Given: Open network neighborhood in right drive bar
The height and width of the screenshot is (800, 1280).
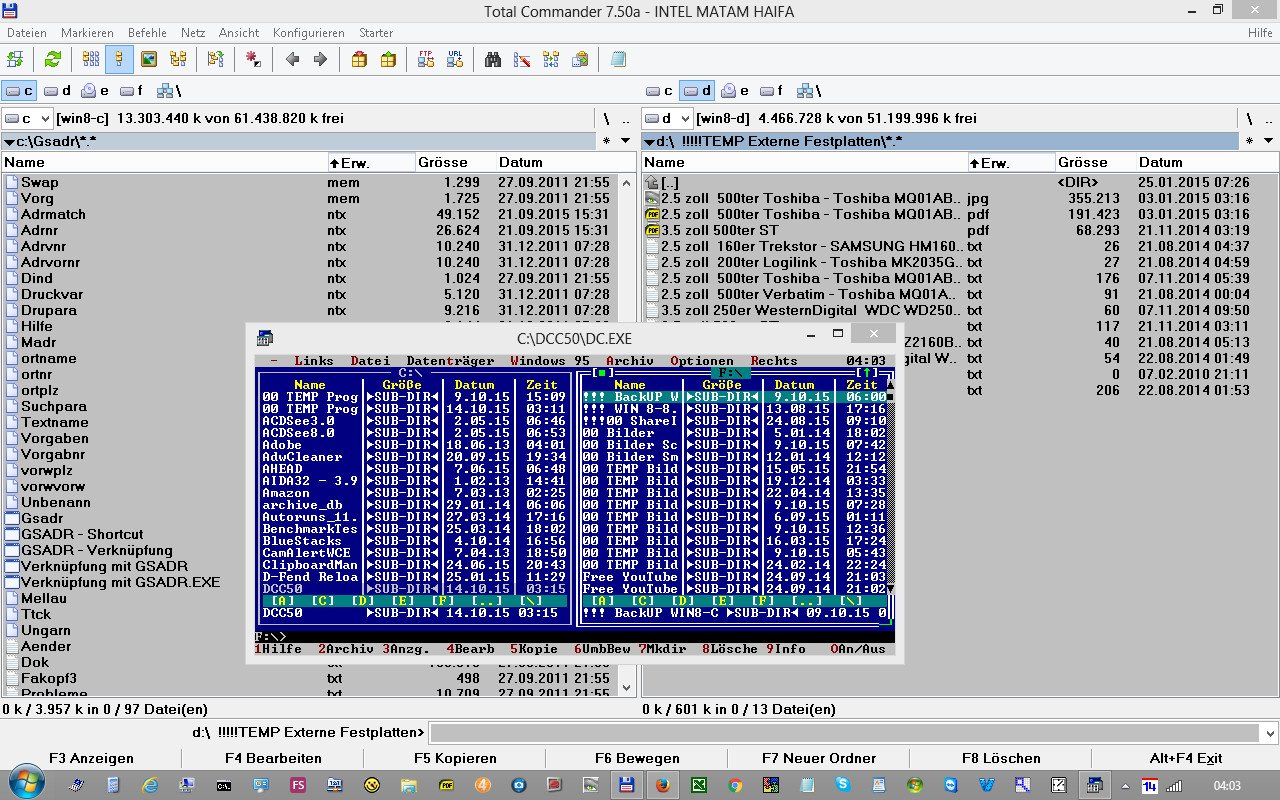Looking at the screenshot, I should pyautogui.click(x=810, y=91).
